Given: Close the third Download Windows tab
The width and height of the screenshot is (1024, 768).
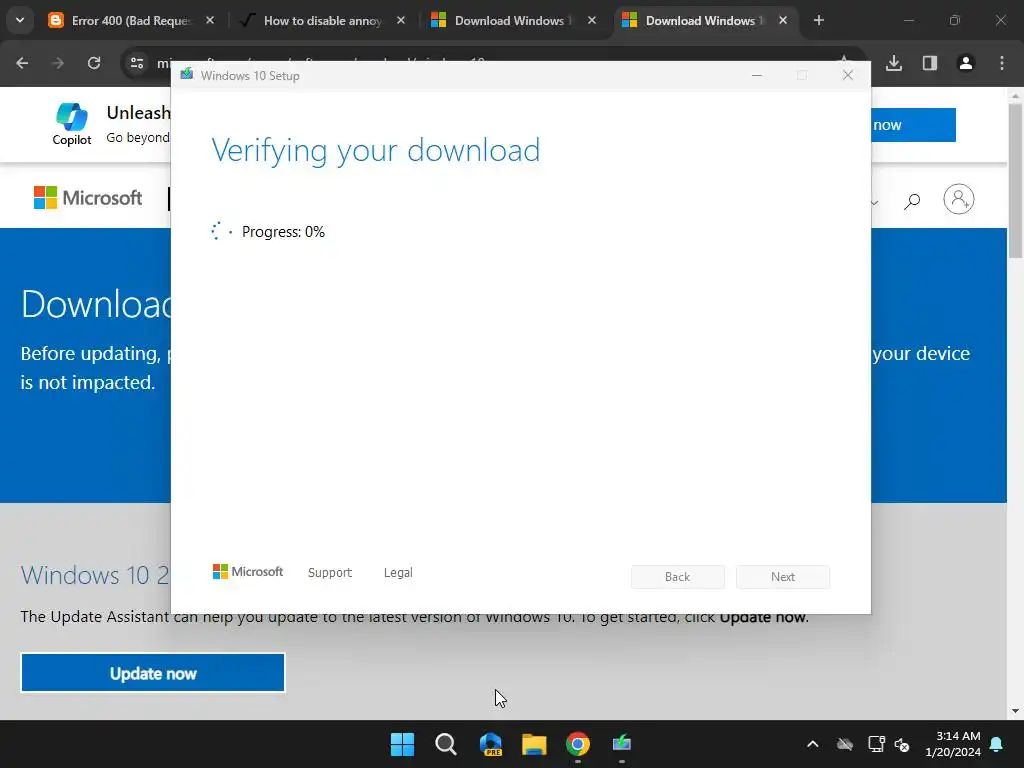Looking at the screenshot, I should [x=592, y=20].
